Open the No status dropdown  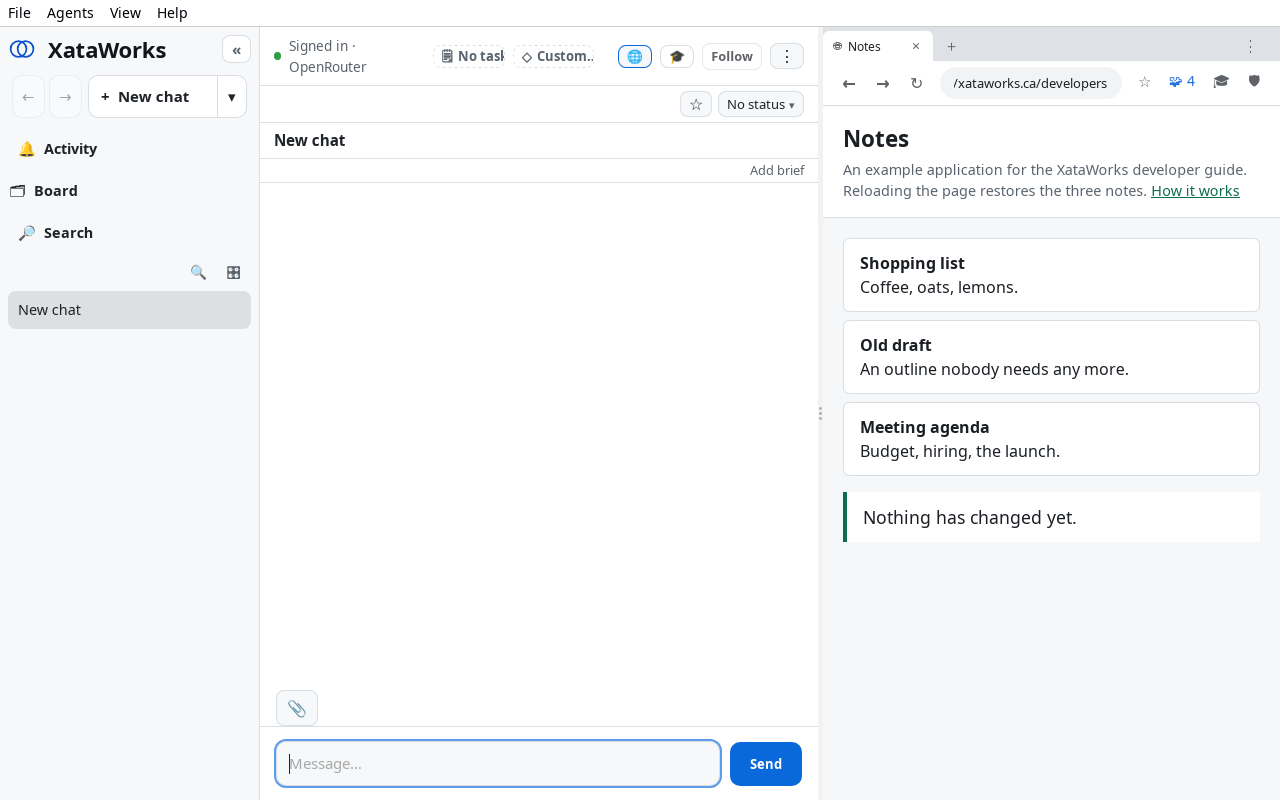pos(761,104)
